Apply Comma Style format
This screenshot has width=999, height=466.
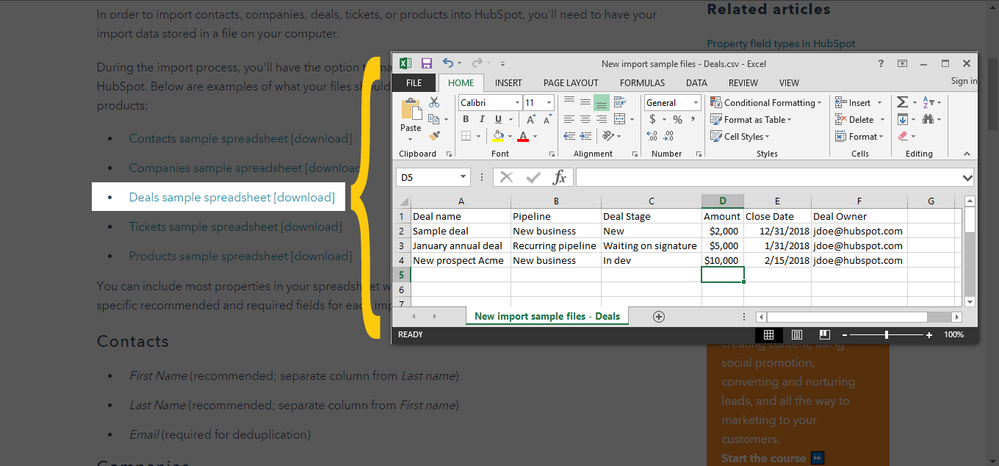693,119
